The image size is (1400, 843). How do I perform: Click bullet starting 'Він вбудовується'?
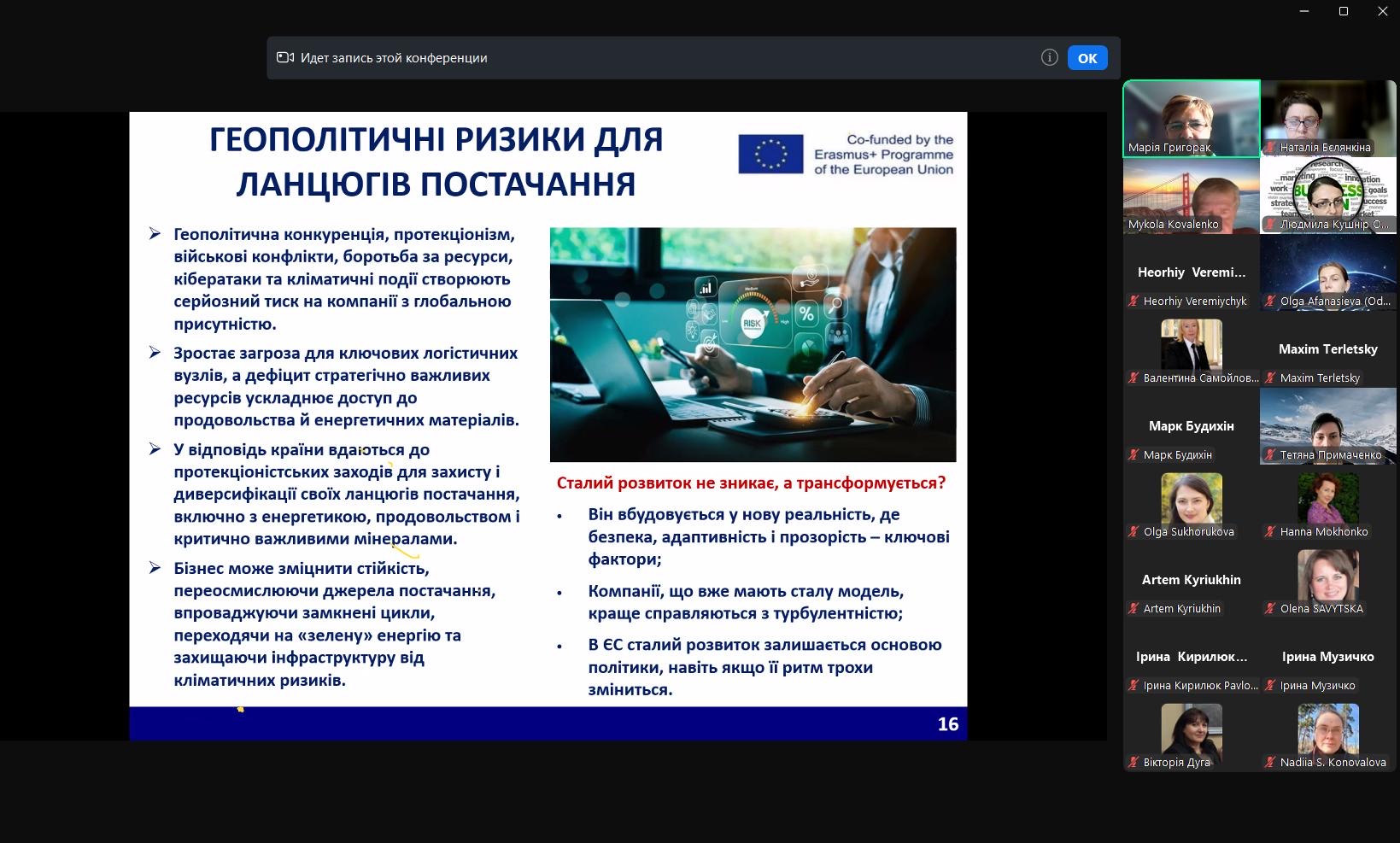pyautogui.click(x=769, y=536)
